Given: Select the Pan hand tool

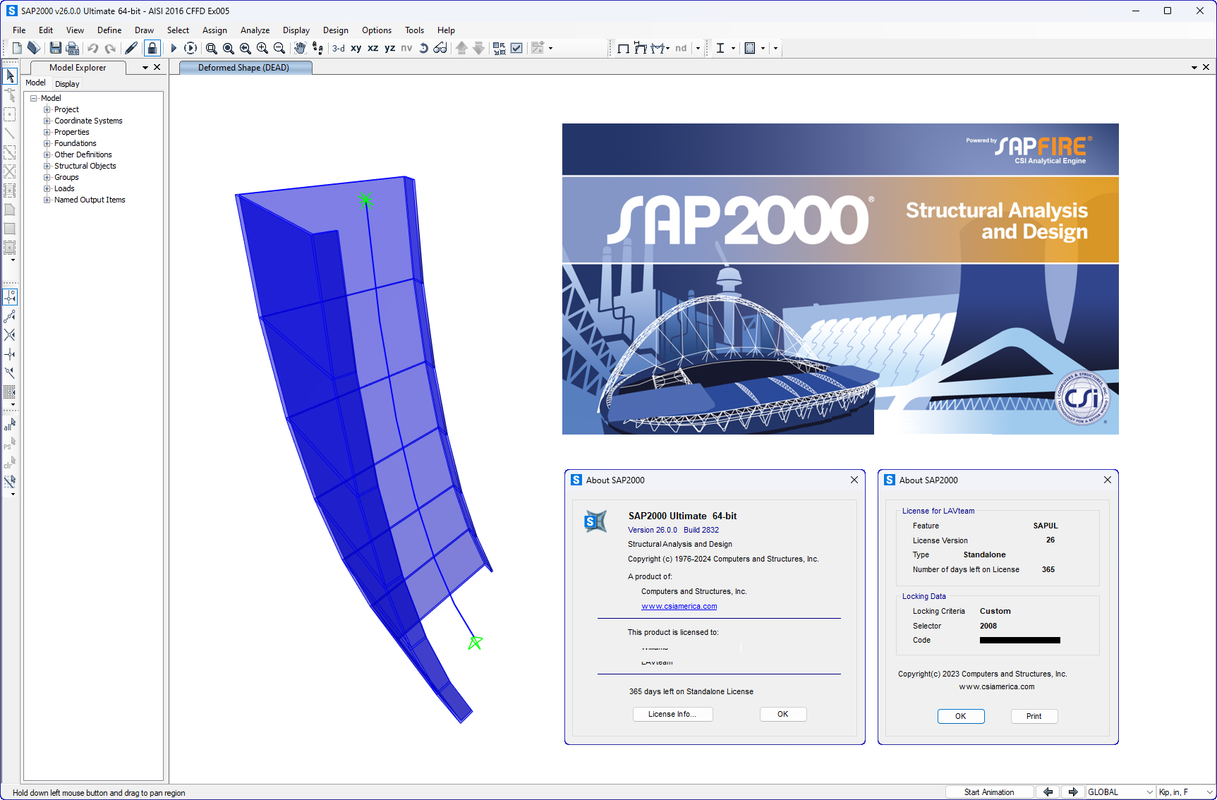Looking at the screenshot, I should [300, 48].
